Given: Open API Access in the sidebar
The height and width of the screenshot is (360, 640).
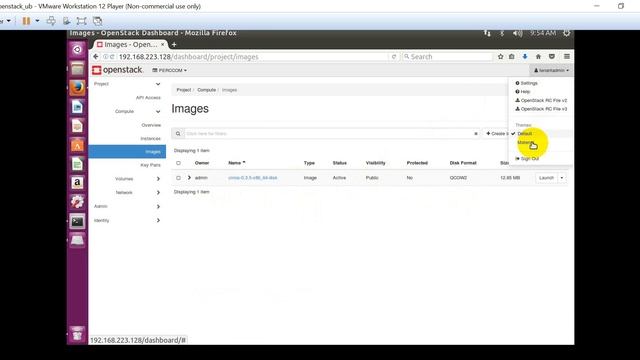Looking at the screenshot, I should click(148, 98).
